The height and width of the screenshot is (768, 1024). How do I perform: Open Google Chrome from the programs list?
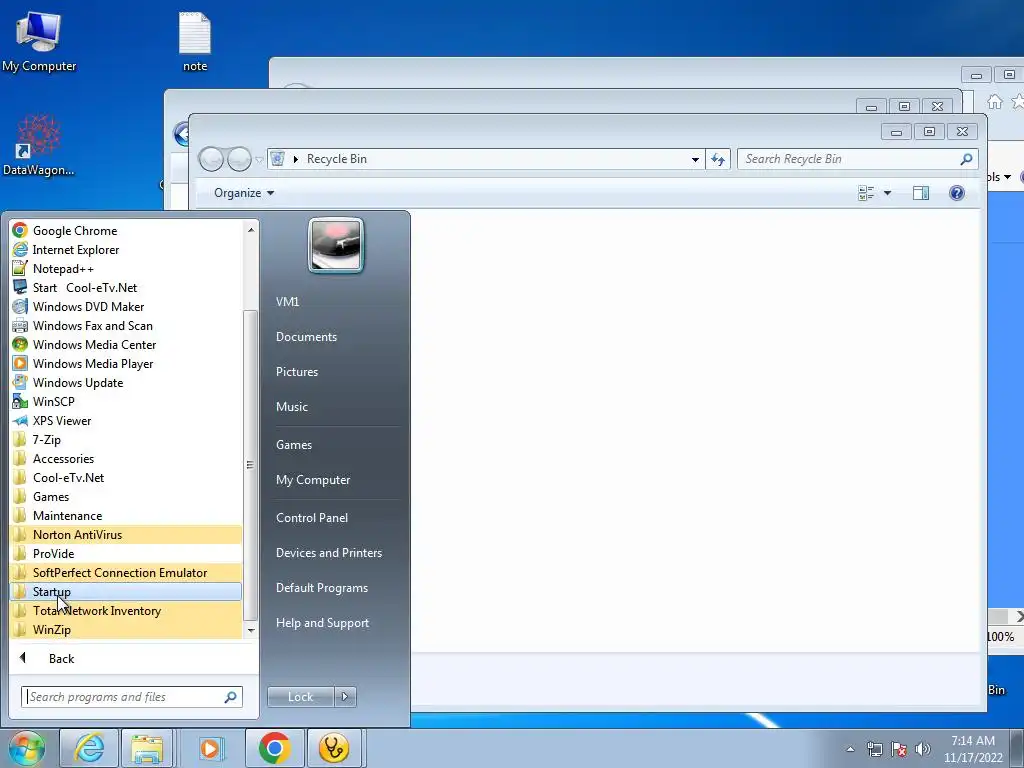pos(126,231)
